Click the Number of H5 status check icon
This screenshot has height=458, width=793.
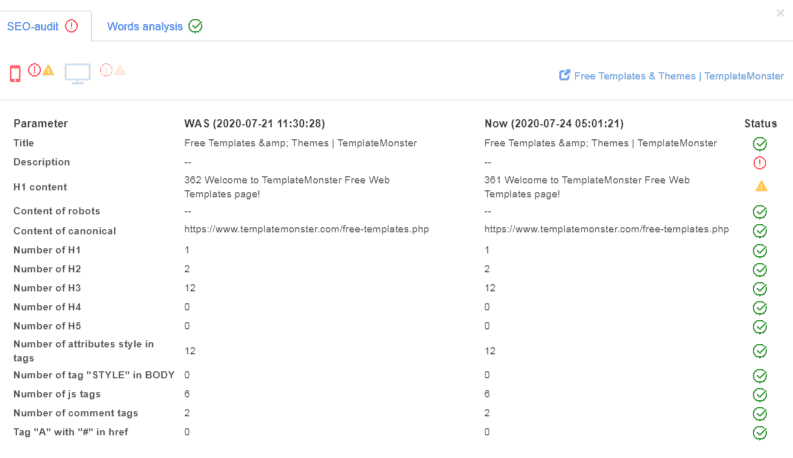coord(760,327)
